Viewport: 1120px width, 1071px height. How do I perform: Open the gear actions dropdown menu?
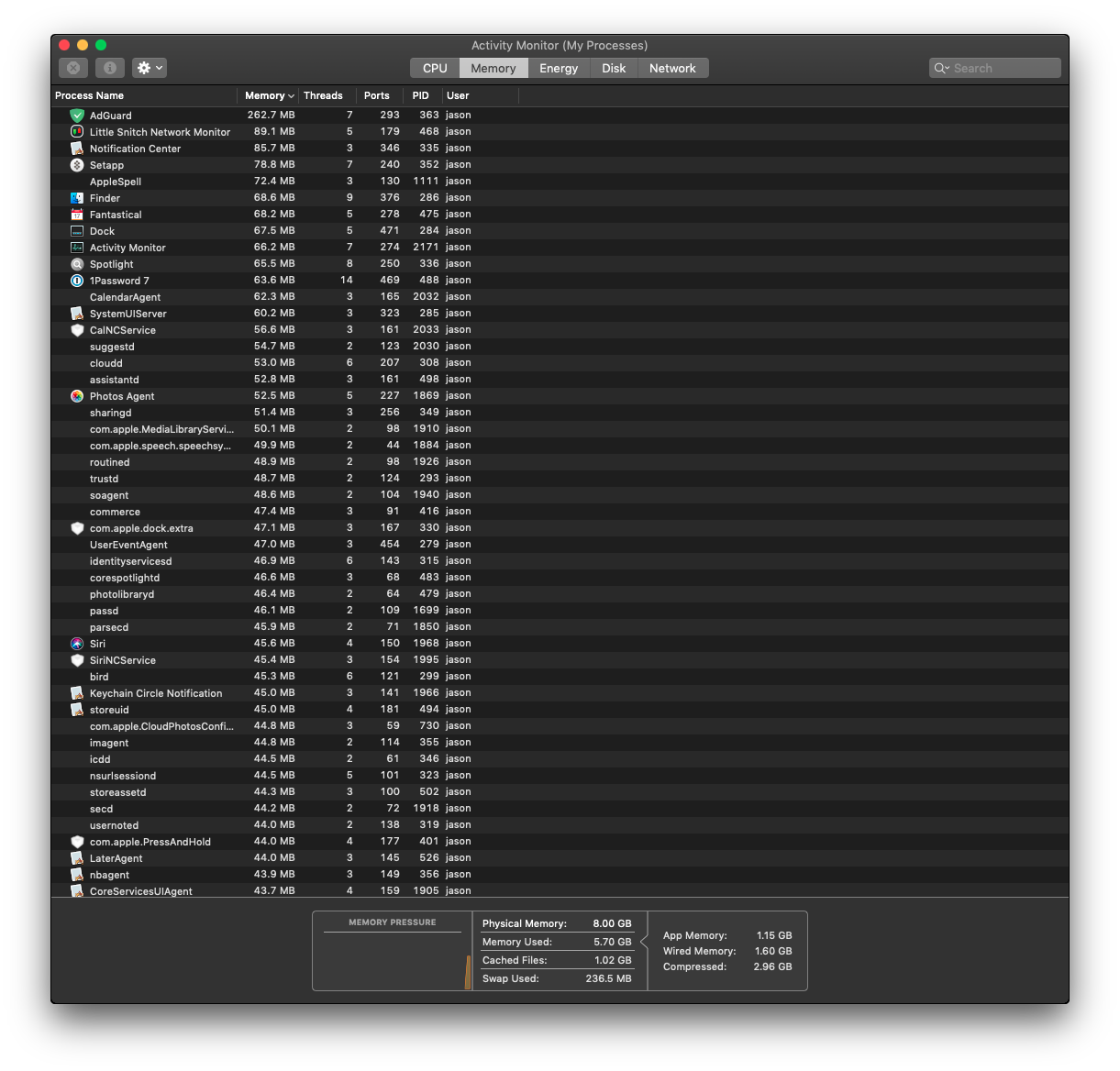pyautogui.click(x=150, y=68)
